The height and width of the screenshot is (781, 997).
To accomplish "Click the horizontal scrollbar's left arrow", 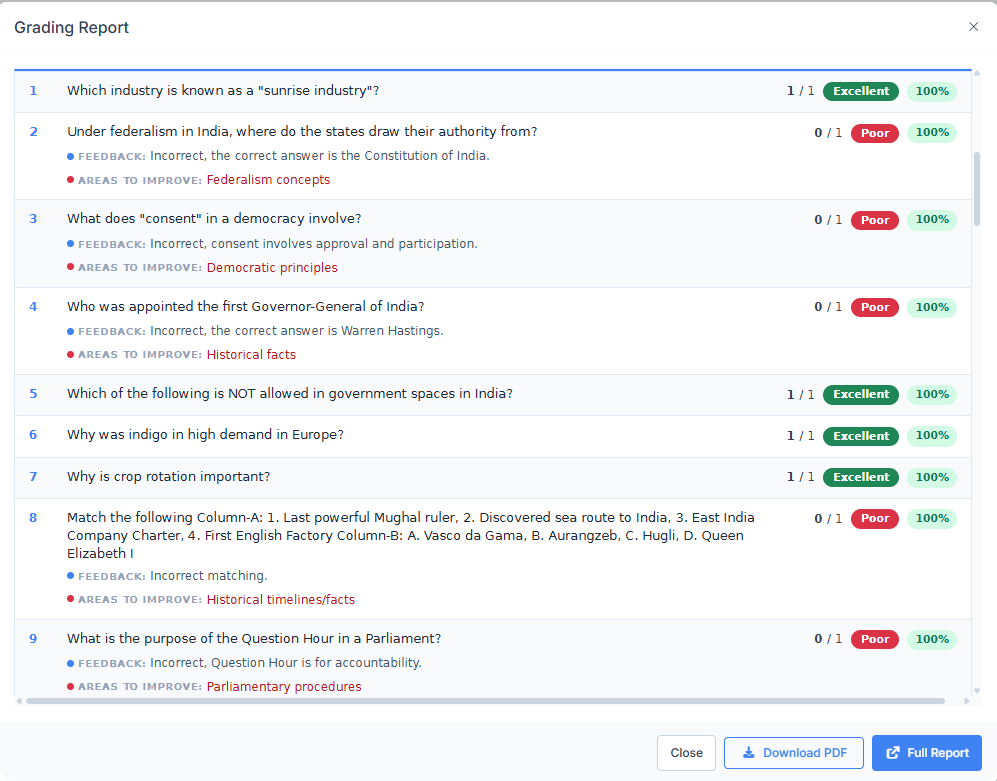I will (19, 701).
